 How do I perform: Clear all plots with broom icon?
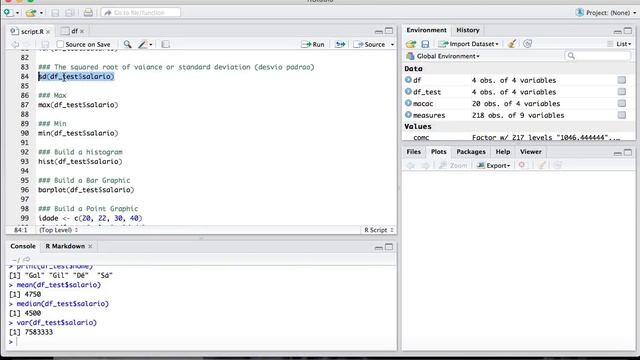click(542, 165)
